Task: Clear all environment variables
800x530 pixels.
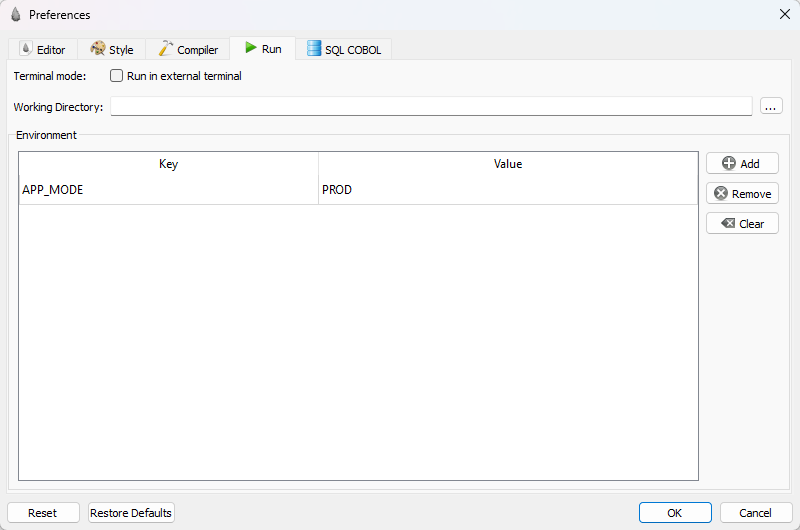Action: (742, 224)
